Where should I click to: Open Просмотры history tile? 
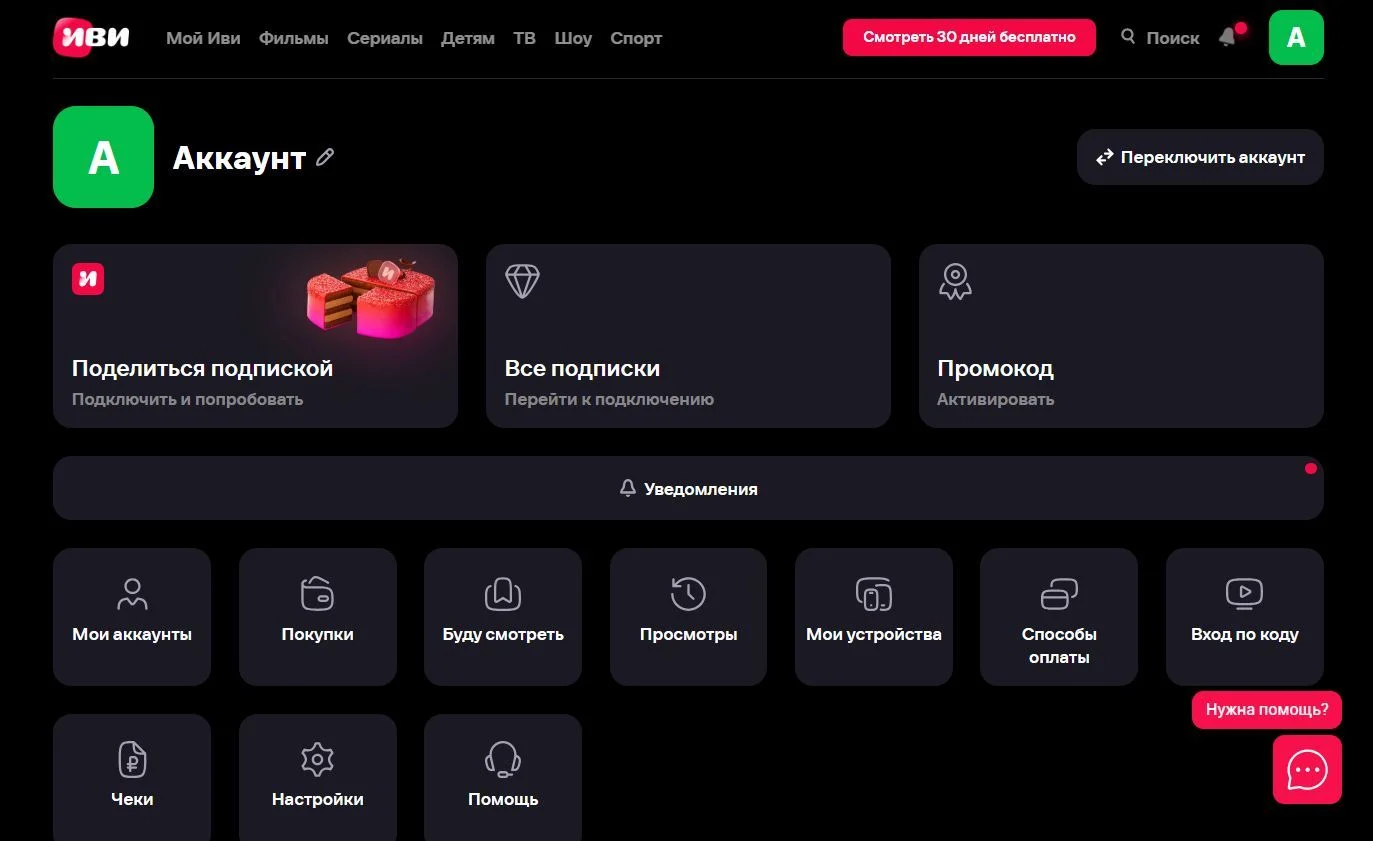(688, 617)
